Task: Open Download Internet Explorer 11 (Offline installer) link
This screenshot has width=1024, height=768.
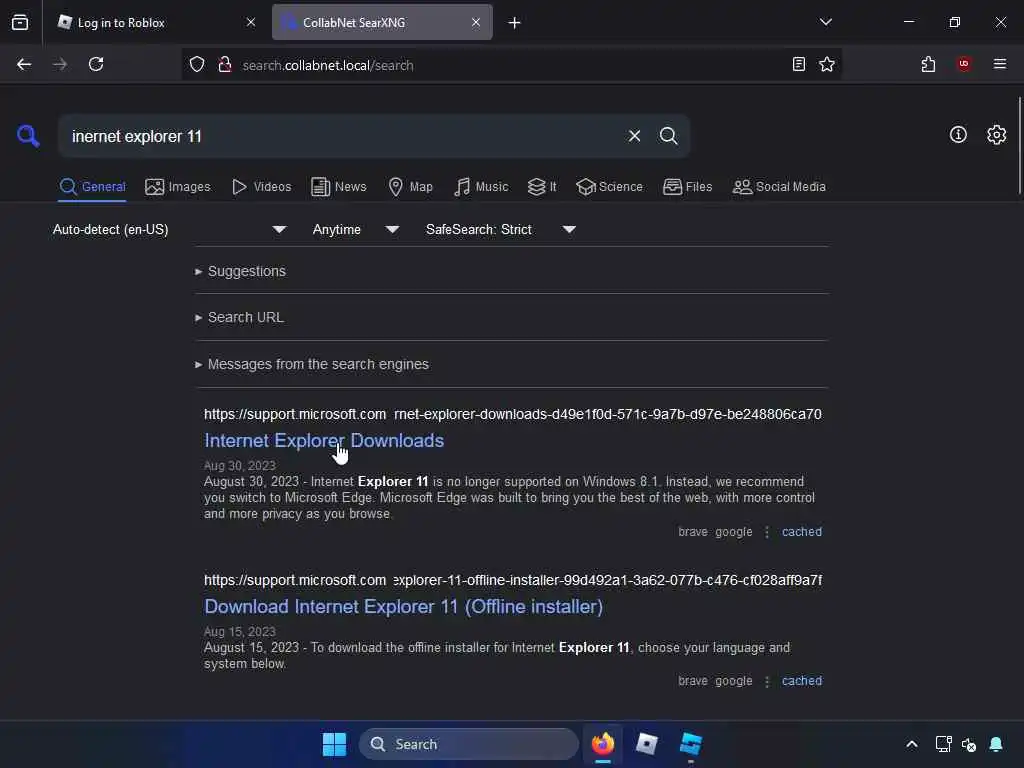Action: click(x=404, y=607)
